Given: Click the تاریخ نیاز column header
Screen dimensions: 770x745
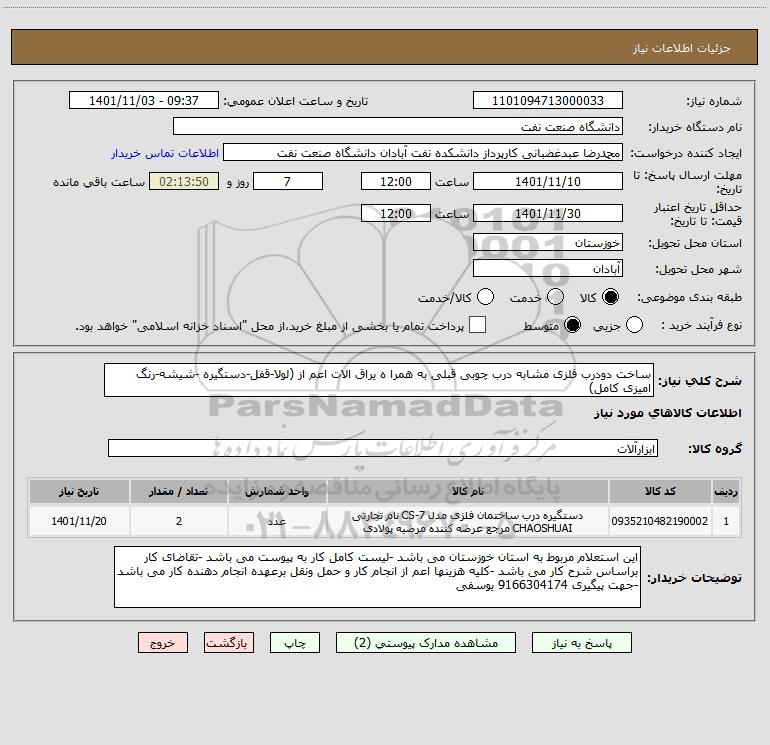Looking at the screenshot, I should coord(79,491).
